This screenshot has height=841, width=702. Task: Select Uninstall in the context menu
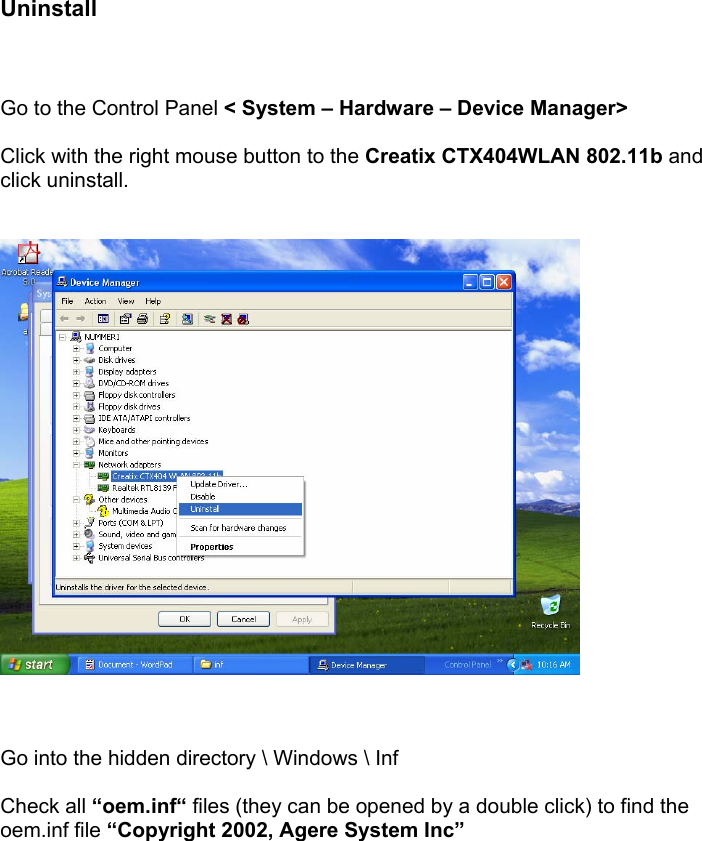tap(240, 510)
